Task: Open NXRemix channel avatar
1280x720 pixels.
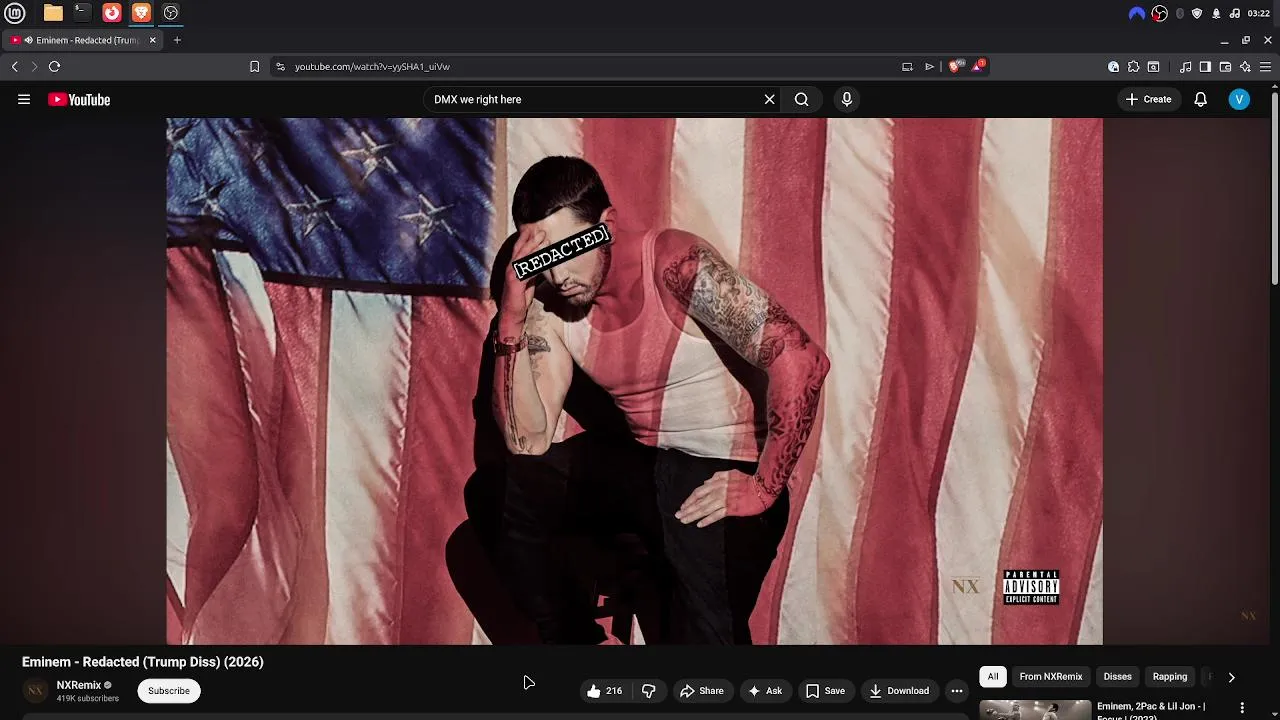Action: (x=35, y=691)
